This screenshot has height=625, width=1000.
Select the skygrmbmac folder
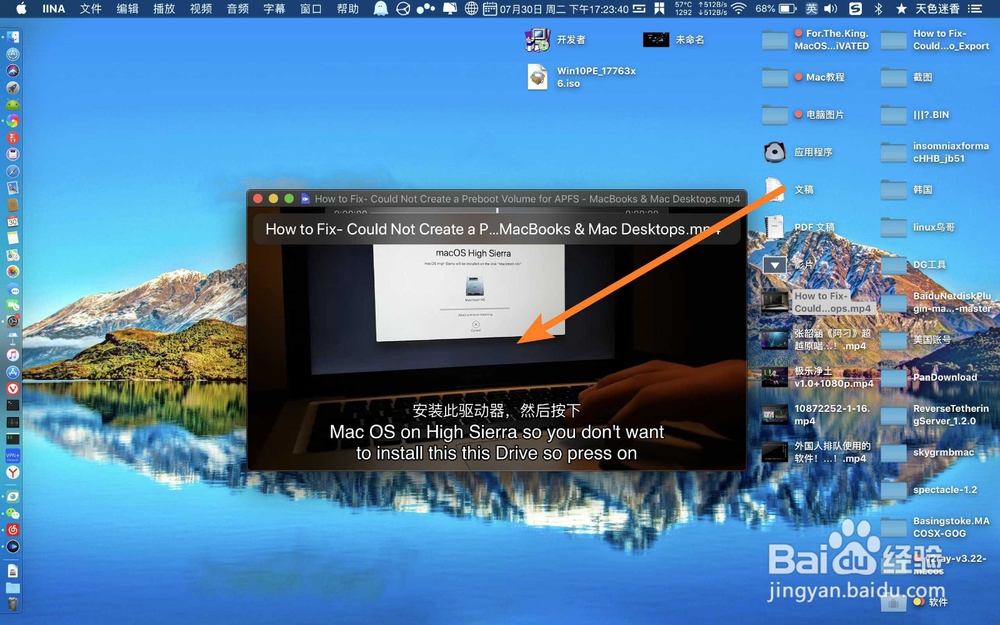(928, 452)
